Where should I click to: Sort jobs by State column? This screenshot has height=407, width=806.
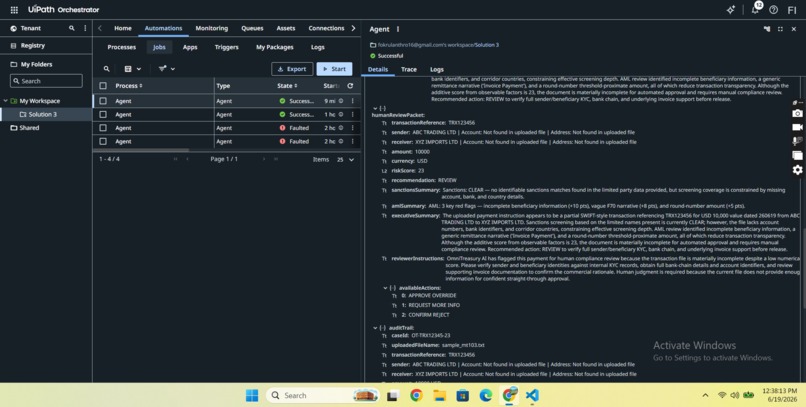[x=287, y=86]
